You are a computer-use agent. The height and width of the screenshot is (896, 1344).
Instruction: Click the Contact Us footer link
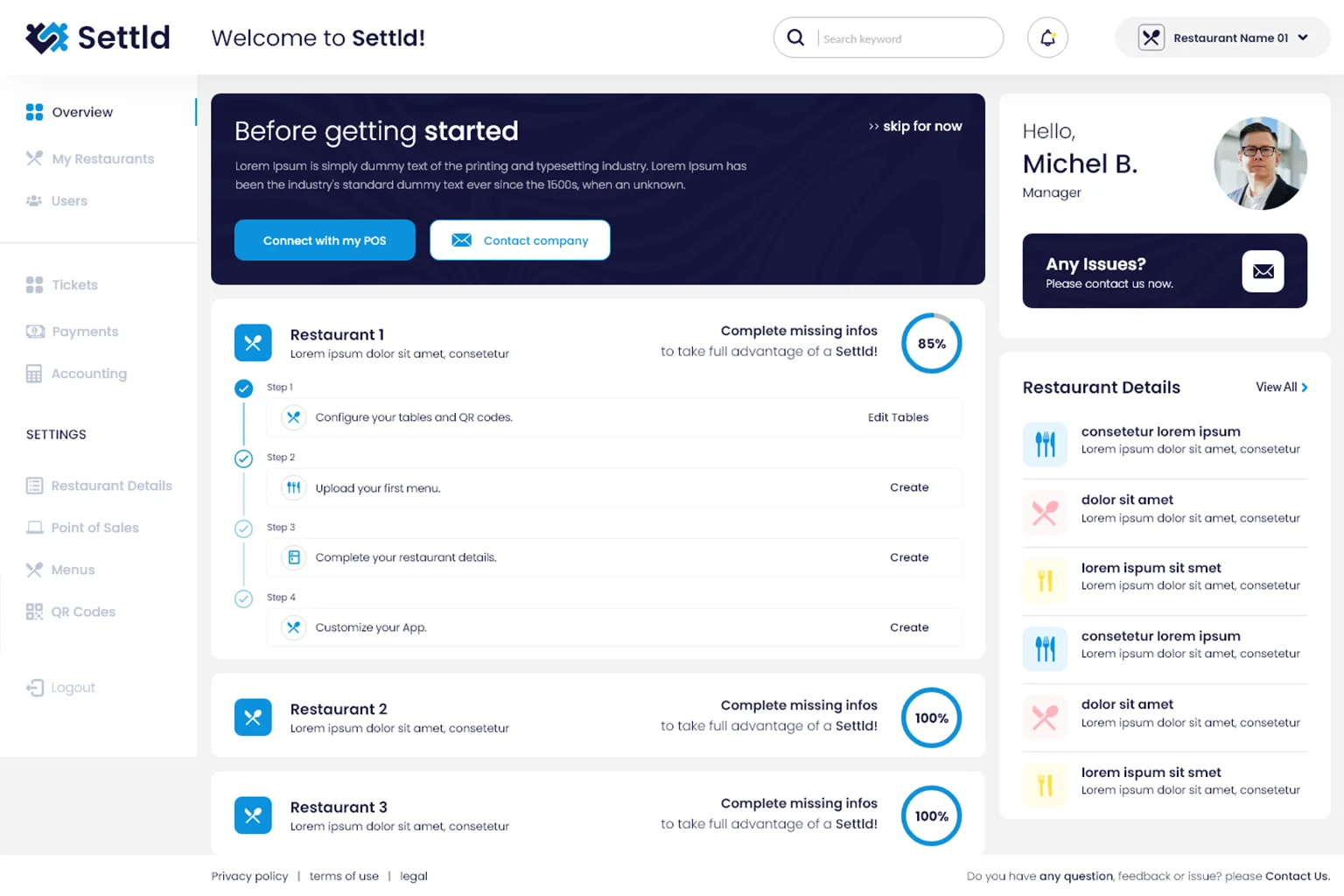[x=1298, y=876]
